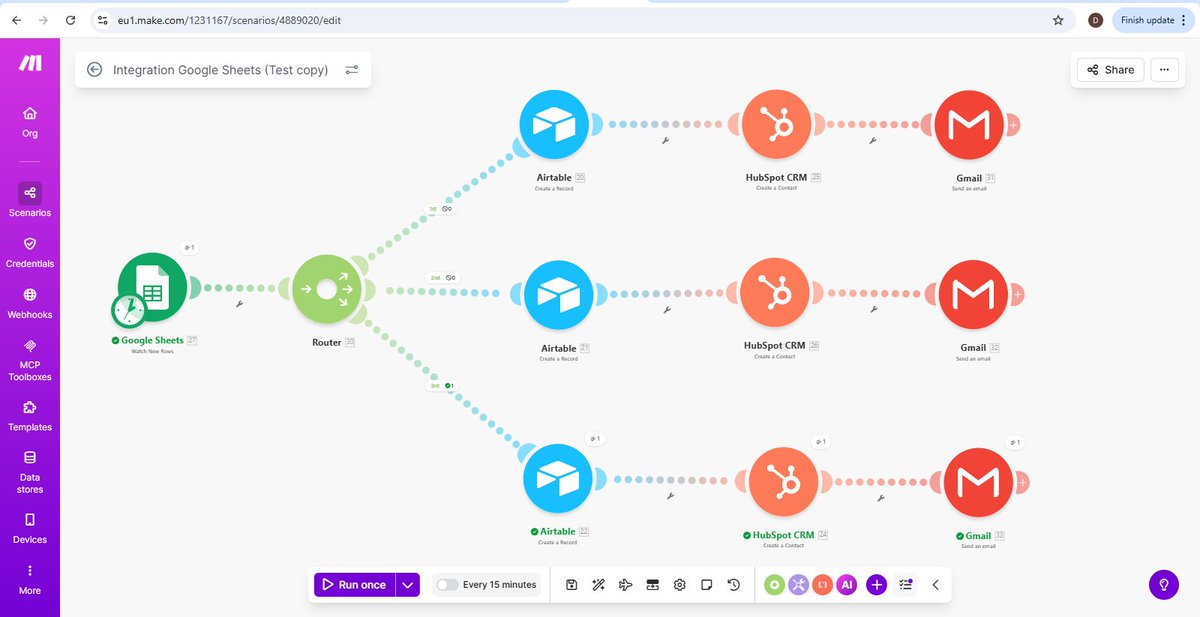Click the operations bubble above Google Sheets
The width and height of the screenshot is (1200, 617).
point(187,247)
